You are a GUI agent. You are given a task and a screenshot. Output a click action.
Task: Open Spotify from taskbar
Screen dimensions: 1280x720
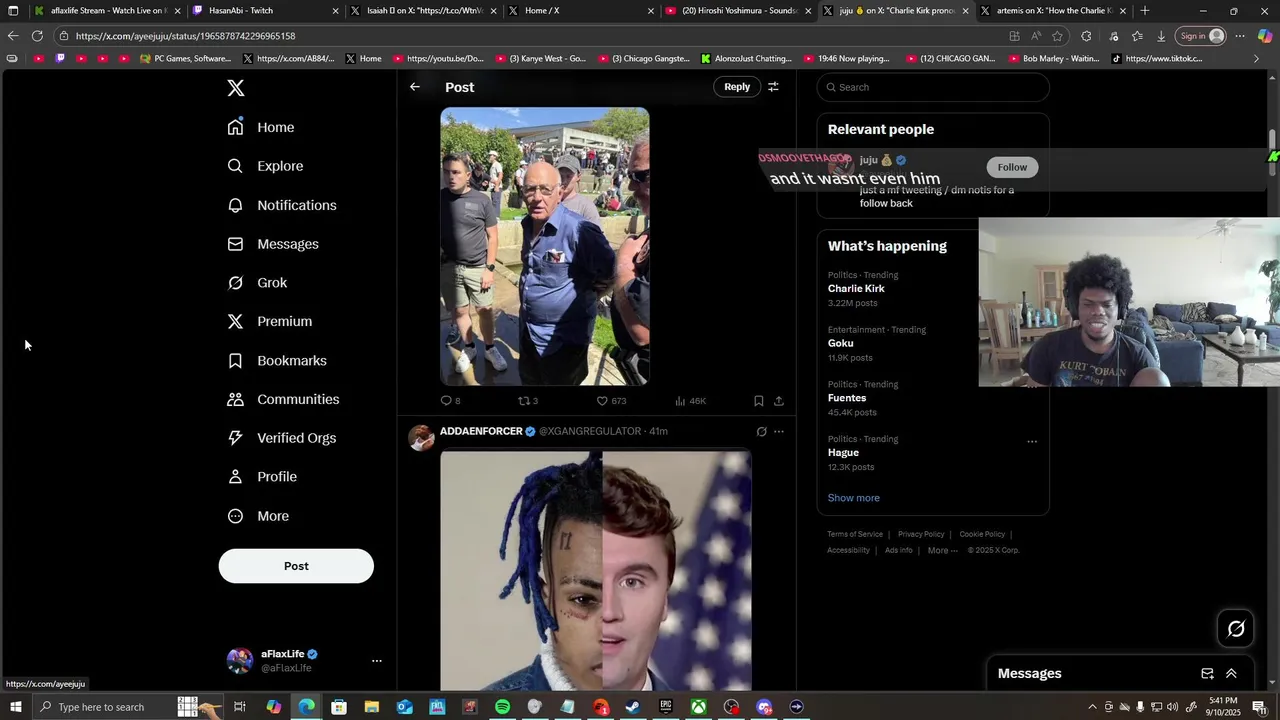point(502,707)
